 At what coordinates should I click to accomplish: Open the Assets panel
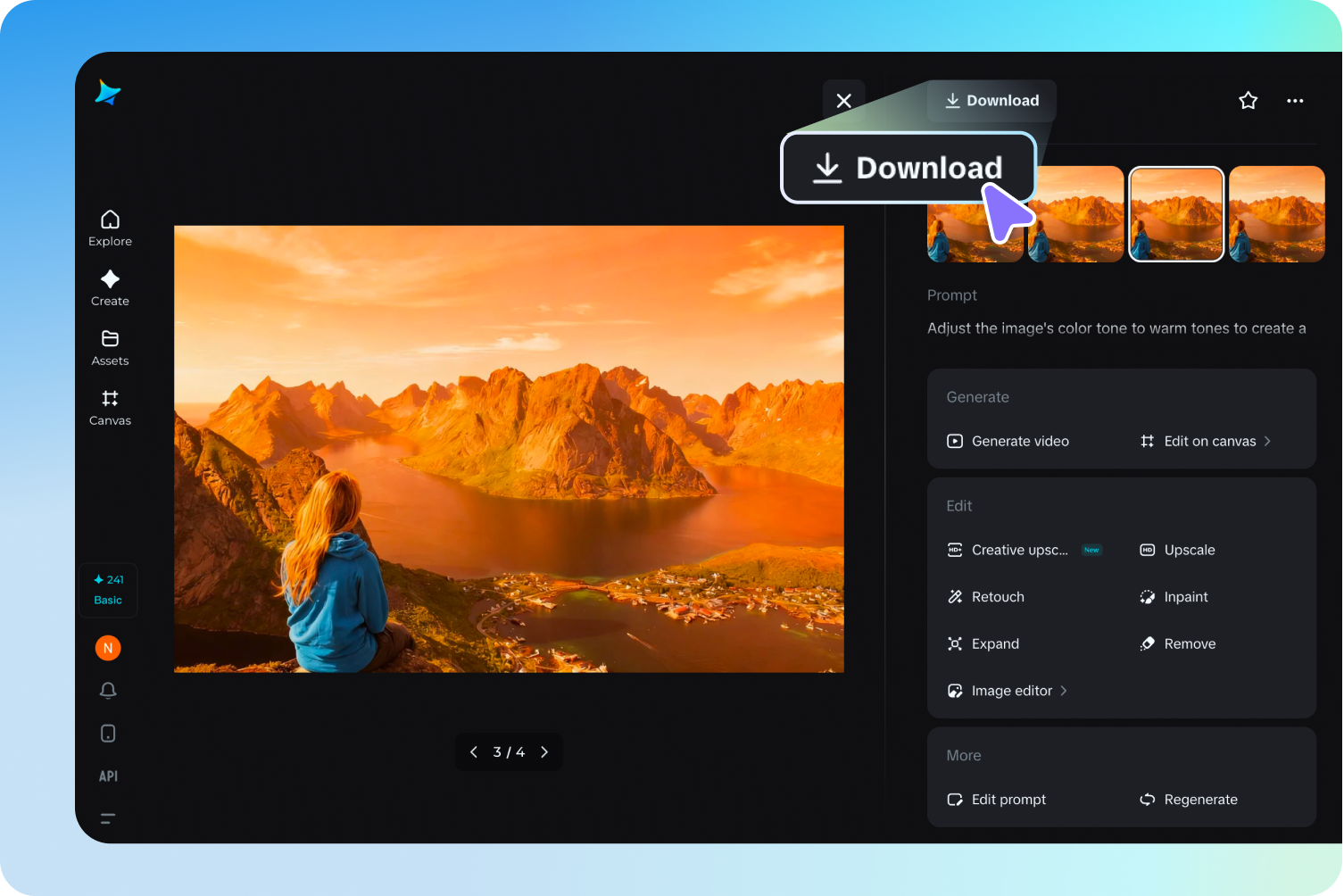pos(110,347)
